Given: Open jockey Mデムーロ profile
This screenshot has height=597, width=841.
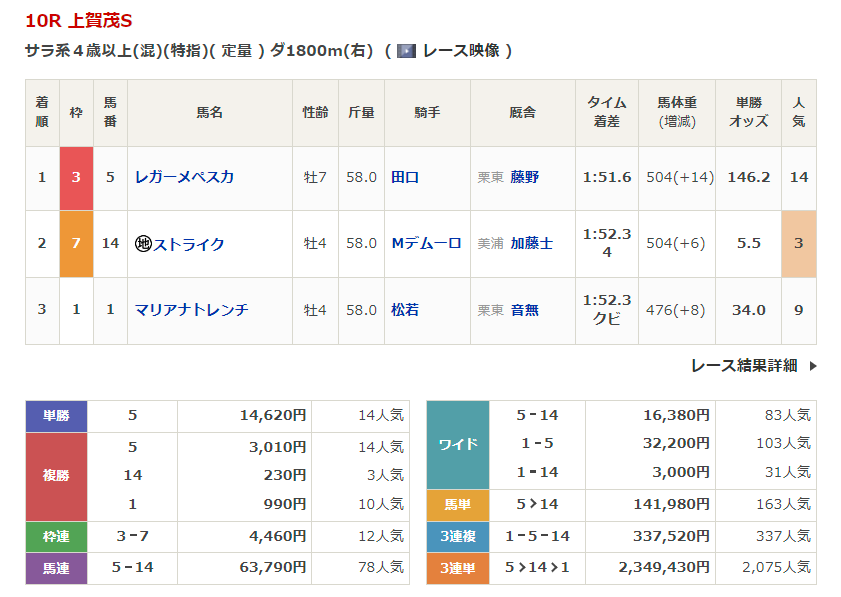Looking at the screenshot, I should point(426,243).
